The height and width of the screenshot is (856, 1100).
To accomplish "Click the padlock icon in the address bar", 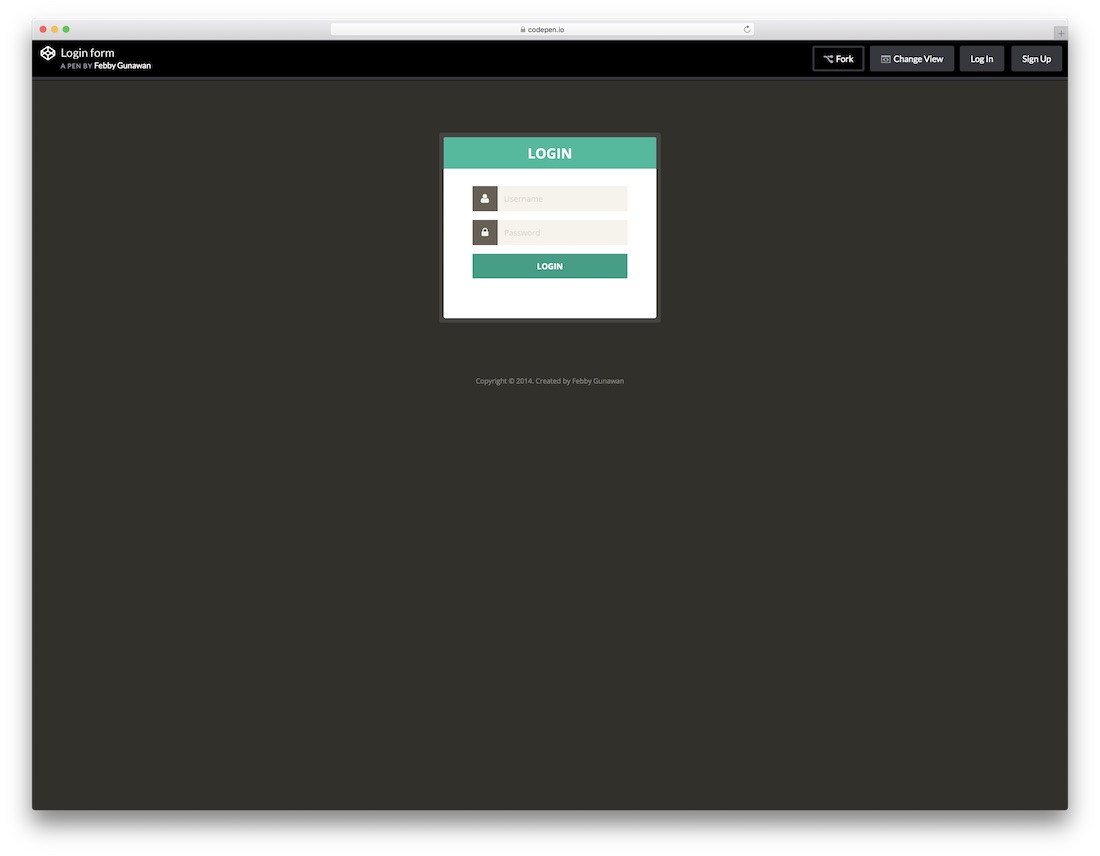I will point(523,29).
